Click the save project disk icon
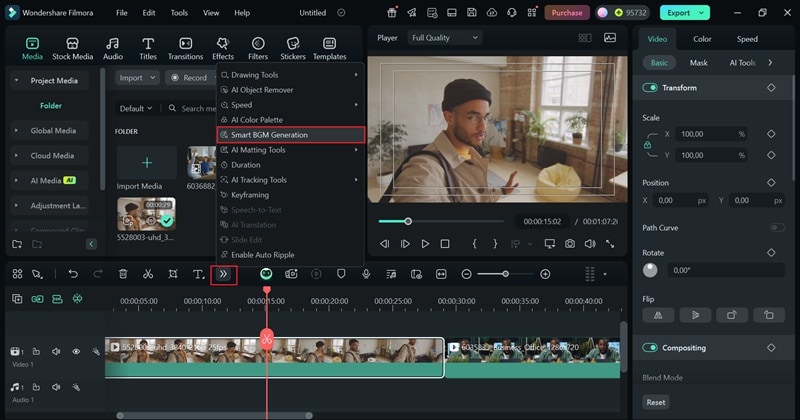 [471, 13]
